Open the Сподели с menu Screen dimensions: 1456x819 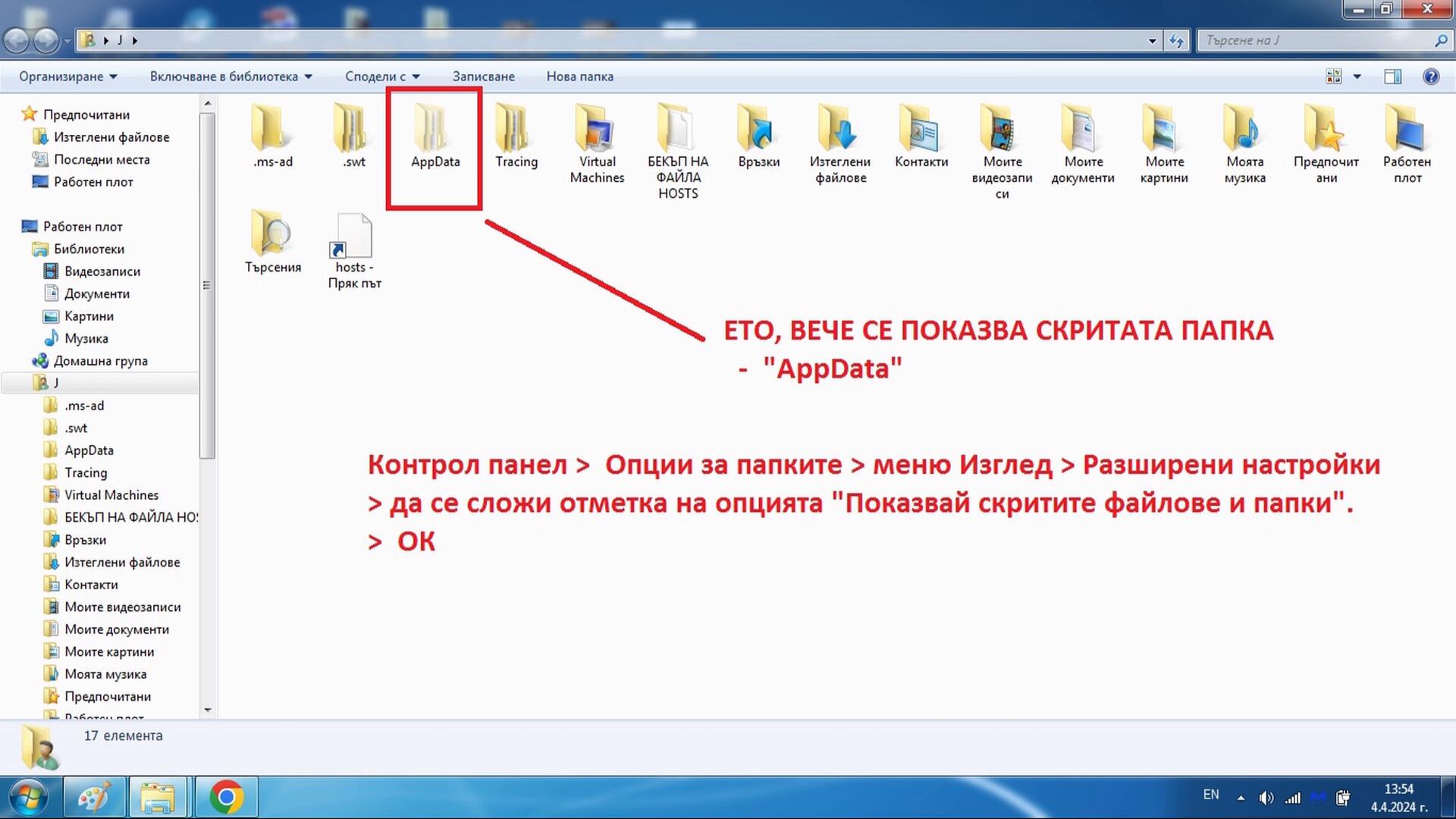(382, 77)
